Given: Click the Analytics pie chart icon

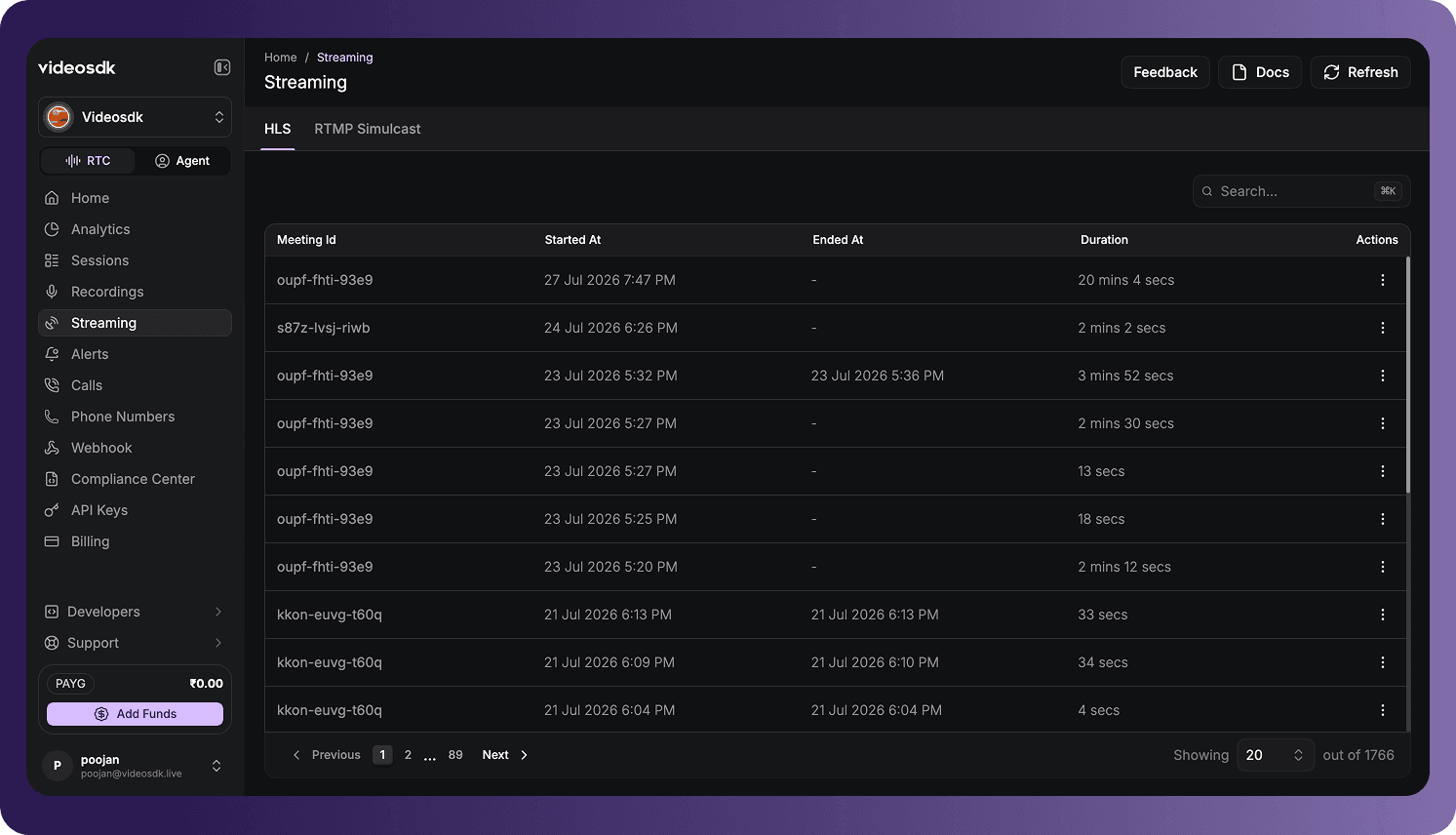Looking at the screenshot, I should [52, 229].
